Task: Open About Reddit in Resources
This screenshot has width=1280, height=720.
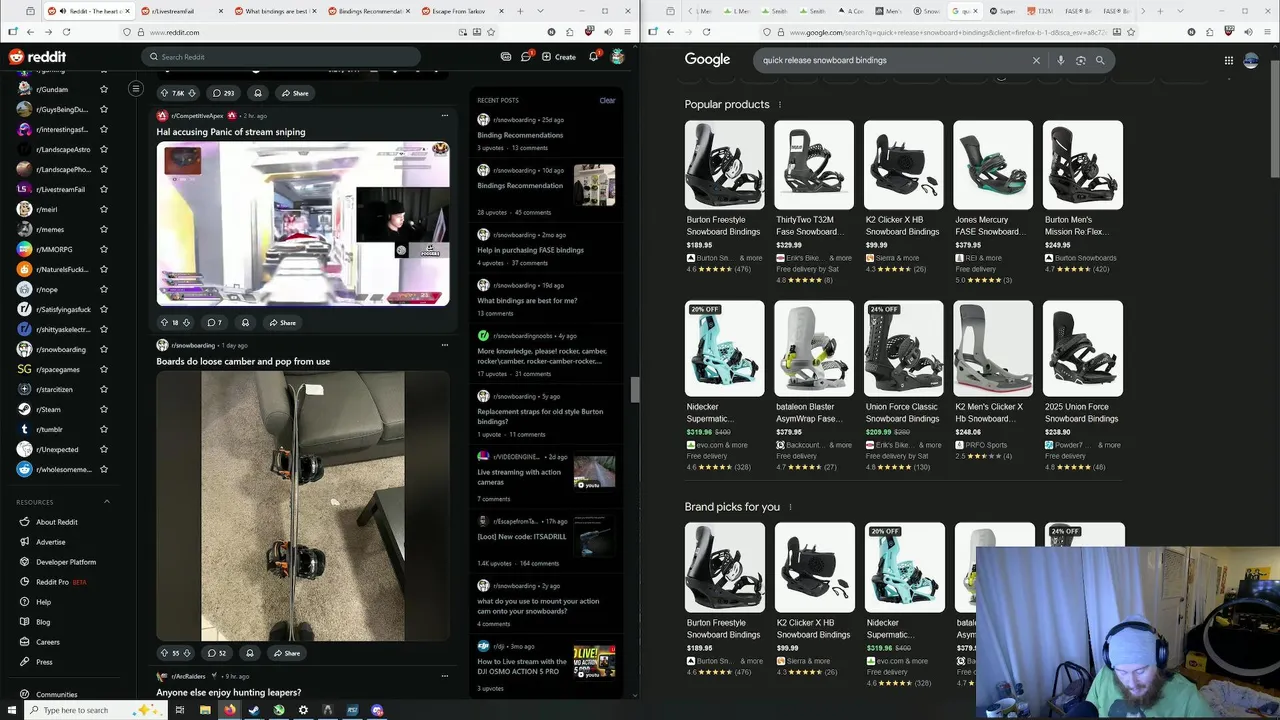Action: tap(57, 522)
